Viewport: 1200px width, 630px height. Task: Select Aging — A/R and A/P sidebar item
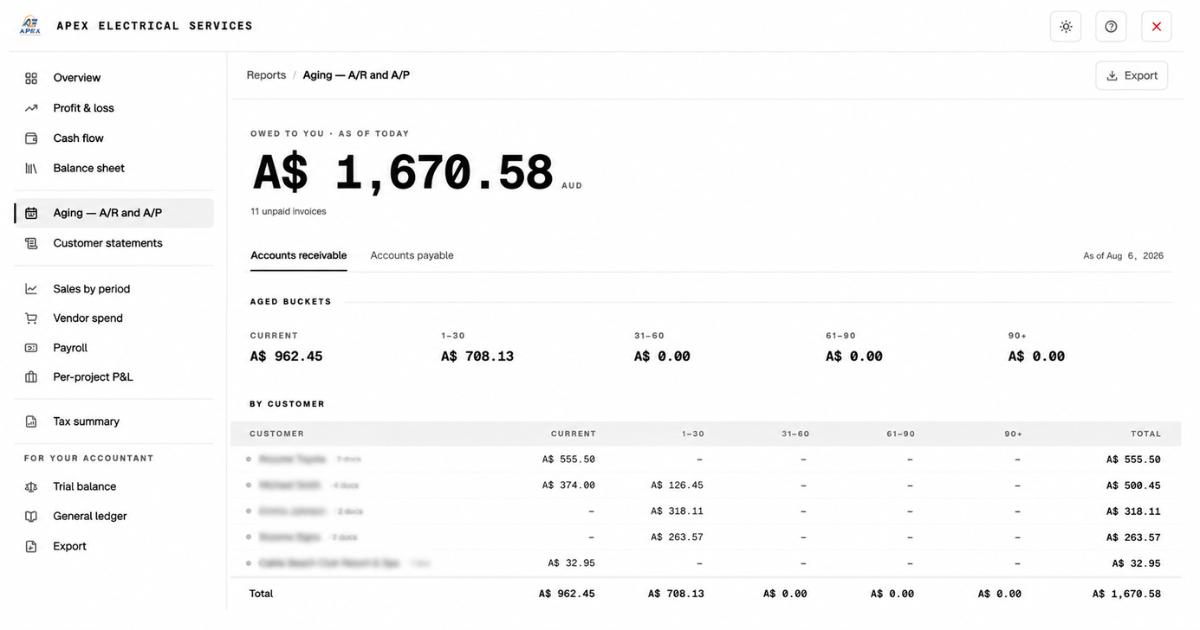coord(114,213)
